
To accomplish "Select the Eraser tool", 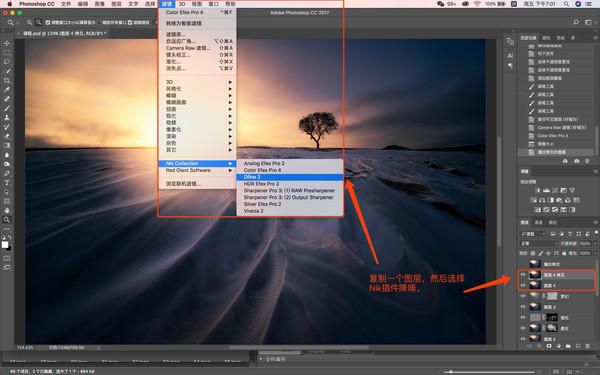I will [x=7, y=136].
